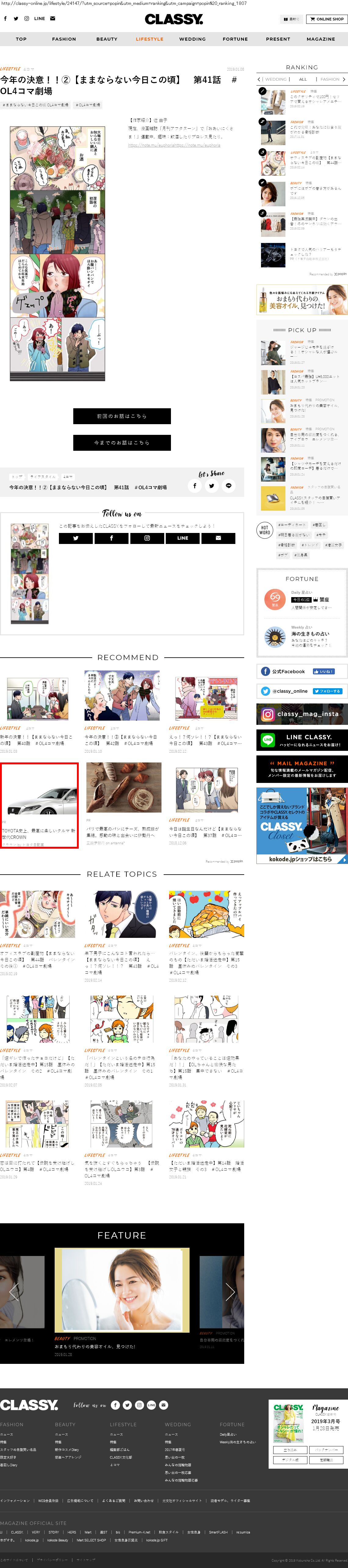Click Instagram button under Follow us on

(x=147, y=538)
